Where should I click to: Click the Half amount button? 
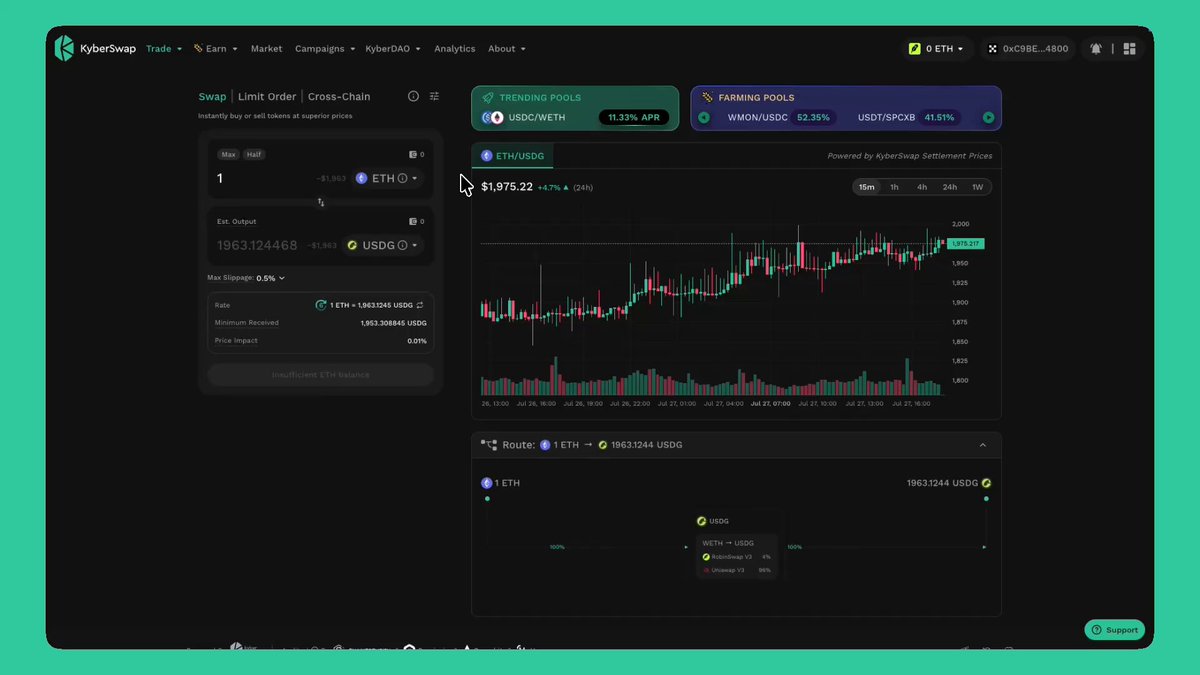pyautogui.click(x=254, y=155)
